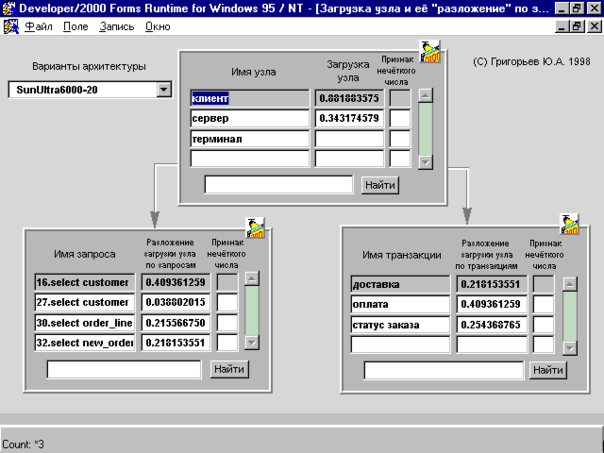Open the Файл menu

click(38, 27)
